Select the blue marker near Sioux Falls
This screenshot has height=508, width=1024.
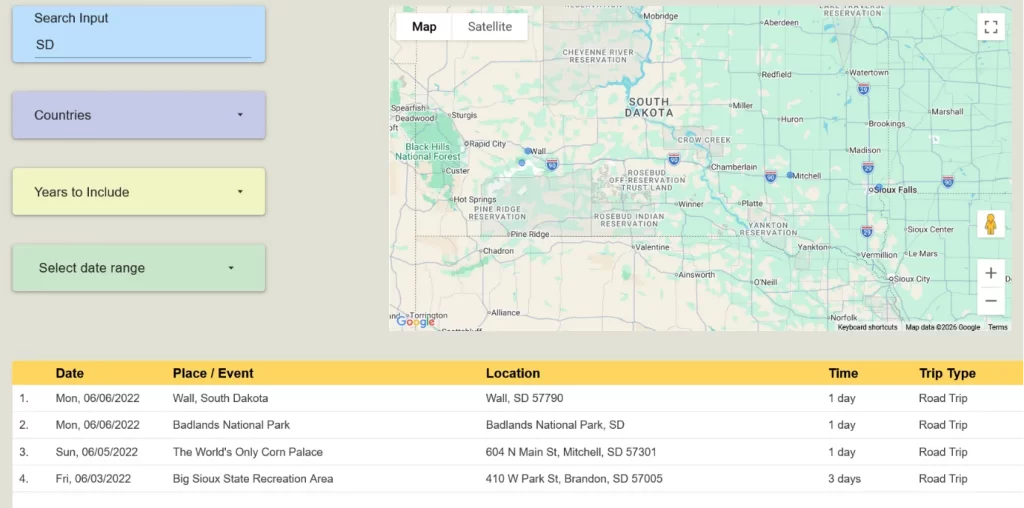(878, 187)
